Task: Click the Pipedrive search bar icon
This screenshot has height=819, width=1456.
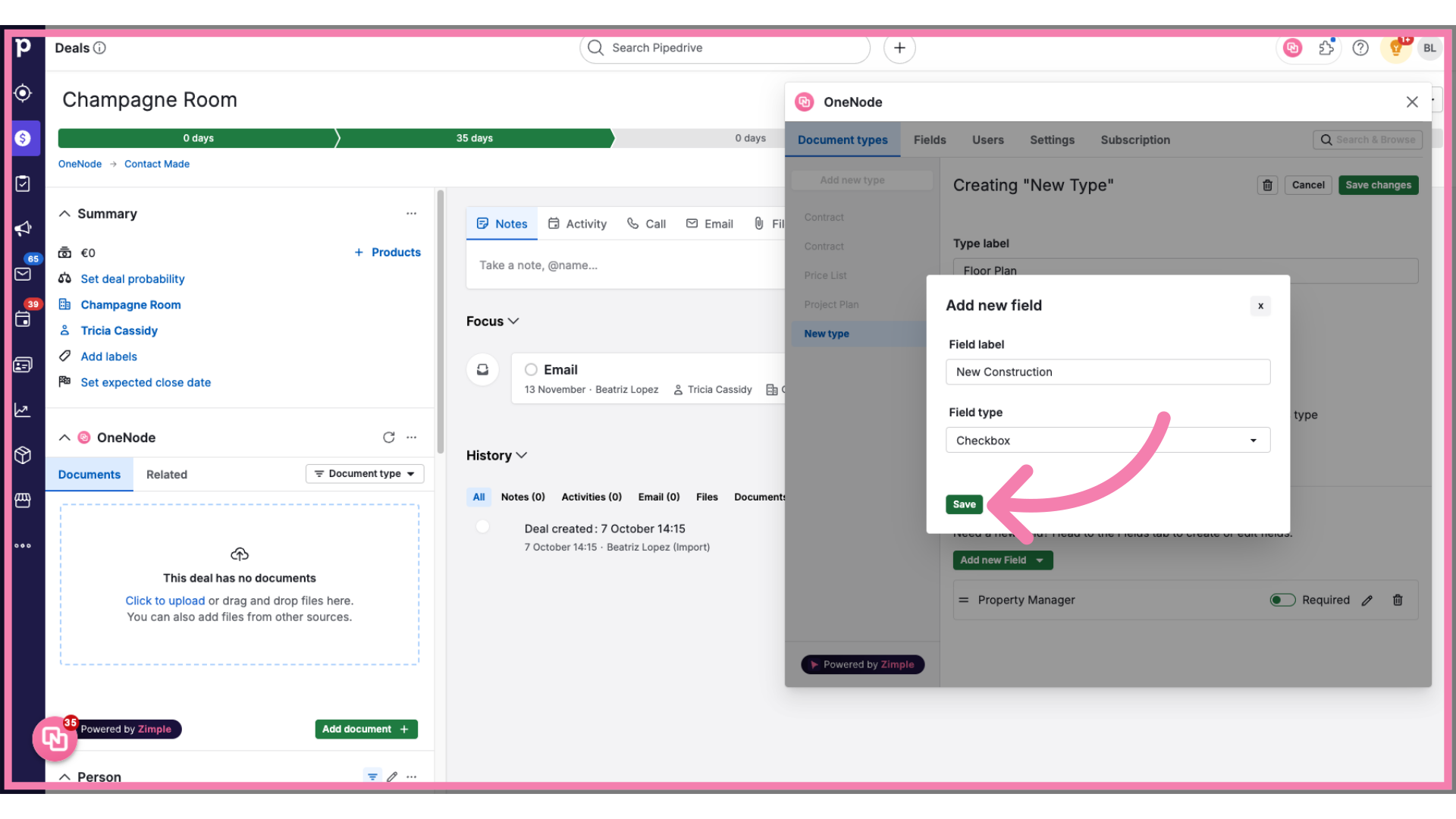Action: (x=596, y=47)
